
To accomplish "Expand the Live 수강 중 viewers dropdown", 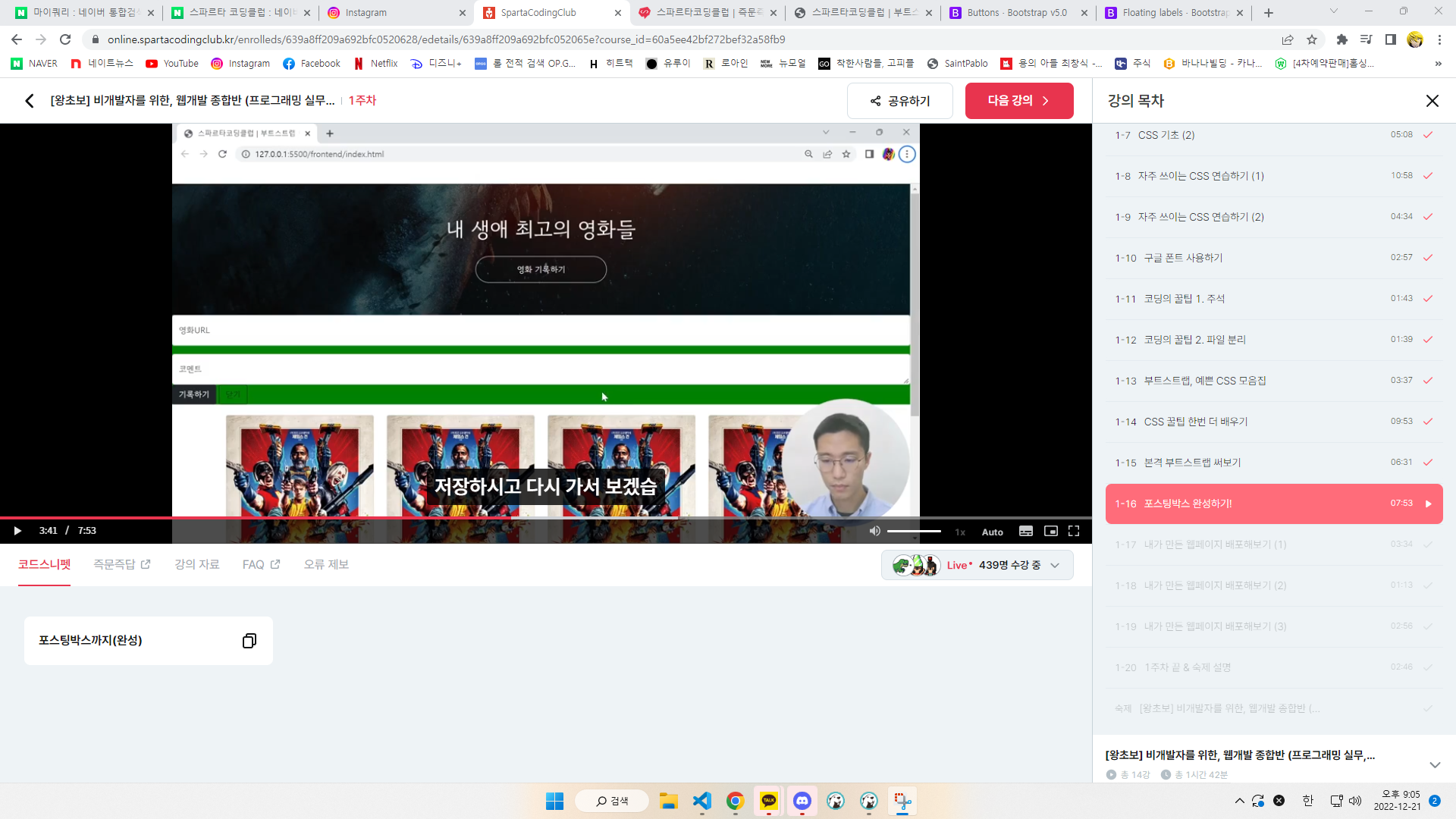I will point(977,565).
